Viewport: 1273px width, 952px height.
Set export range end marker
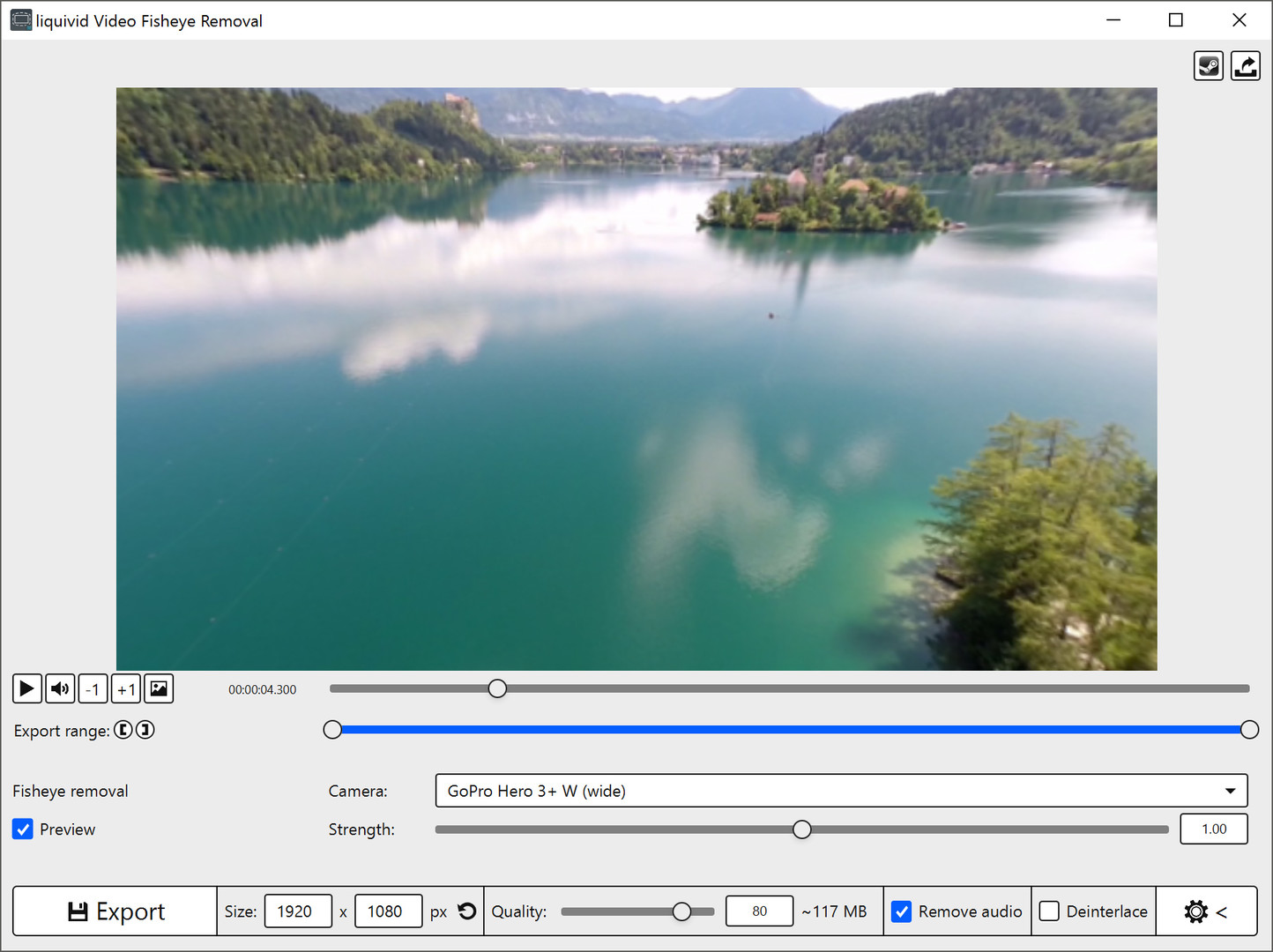(x=145, y=729)
